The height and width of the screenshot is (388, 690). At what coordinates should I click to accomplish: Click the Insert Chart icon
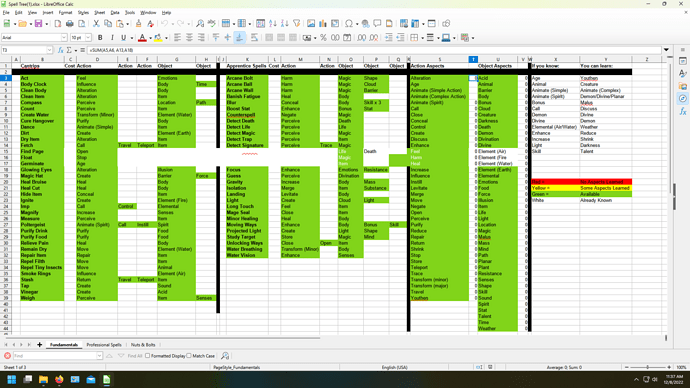(323, 23)
